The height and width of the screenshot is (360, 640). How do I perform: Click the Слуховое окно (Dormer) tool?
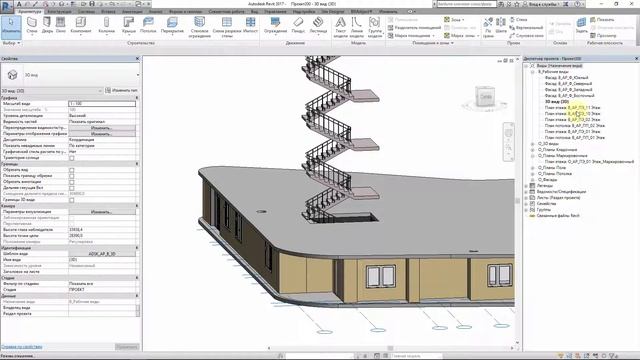tap(526, 36)
